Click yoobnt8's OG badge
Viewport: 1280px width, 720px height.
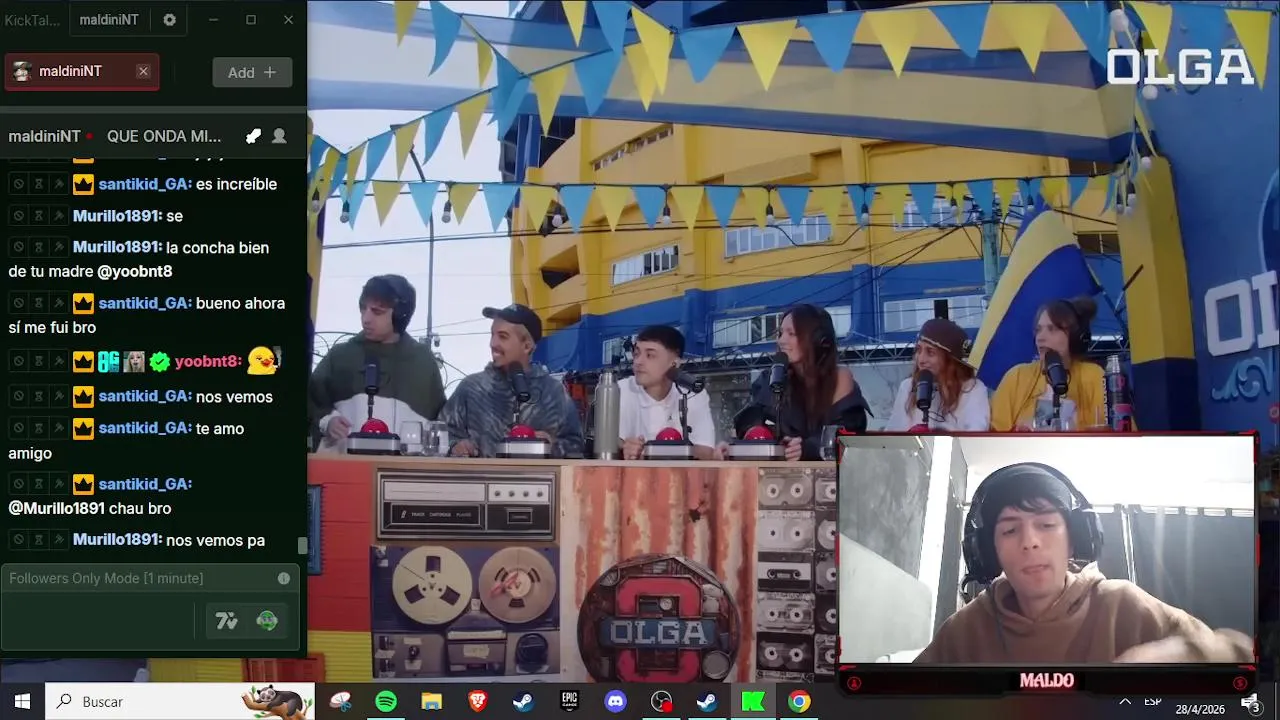[x=108, y=361]
